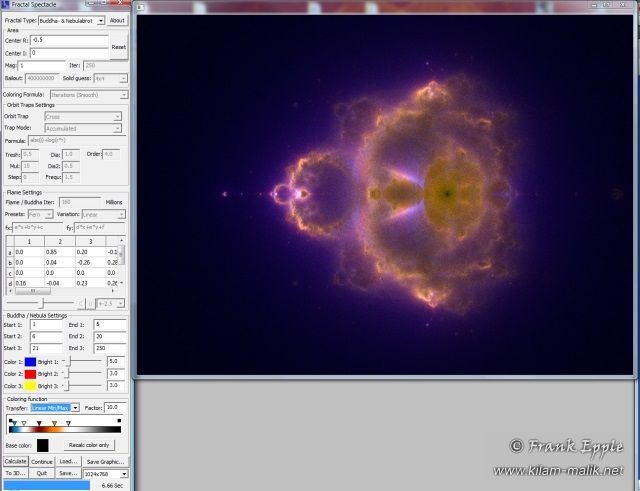Click the Bright 2 slider
This screenshot has width=640, height=491.
point(82,373)
